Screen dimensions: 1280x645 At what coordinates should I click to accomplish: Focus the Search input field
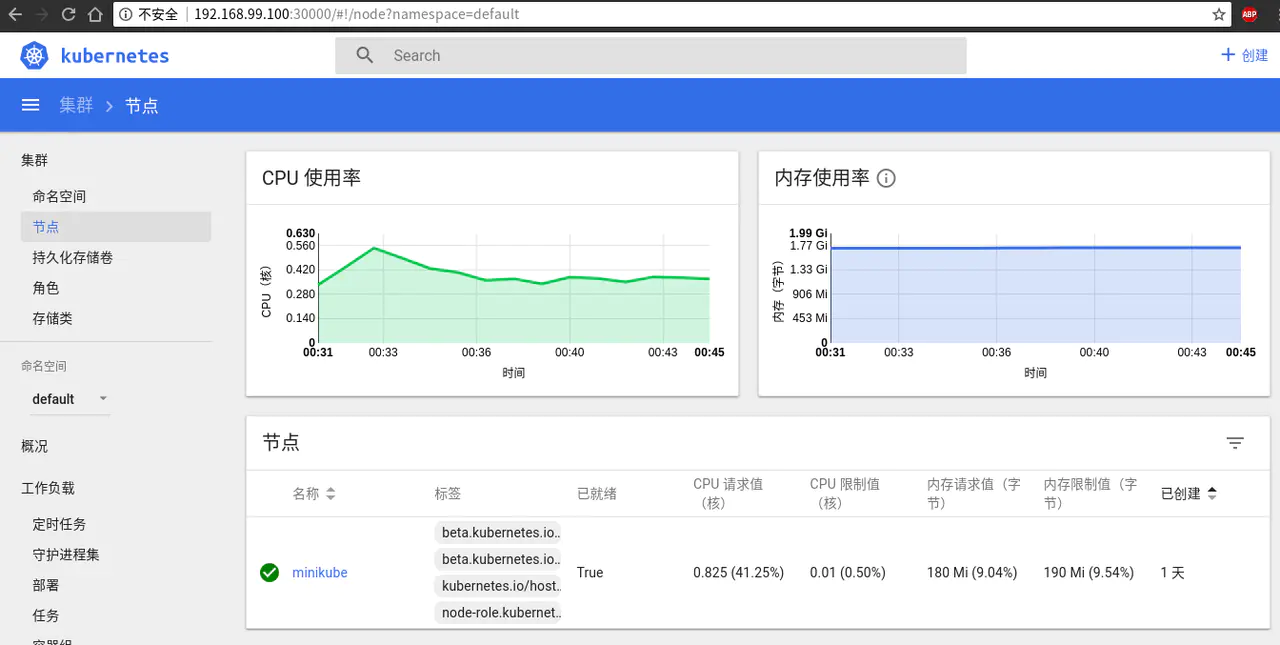coord(650,56)
